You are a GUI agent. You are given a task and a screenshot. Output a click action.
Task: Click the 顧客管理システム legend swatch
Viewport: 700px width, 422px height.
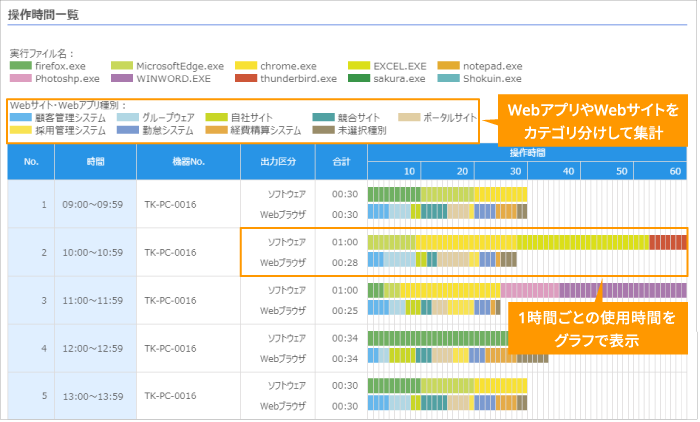pos(21,117)
